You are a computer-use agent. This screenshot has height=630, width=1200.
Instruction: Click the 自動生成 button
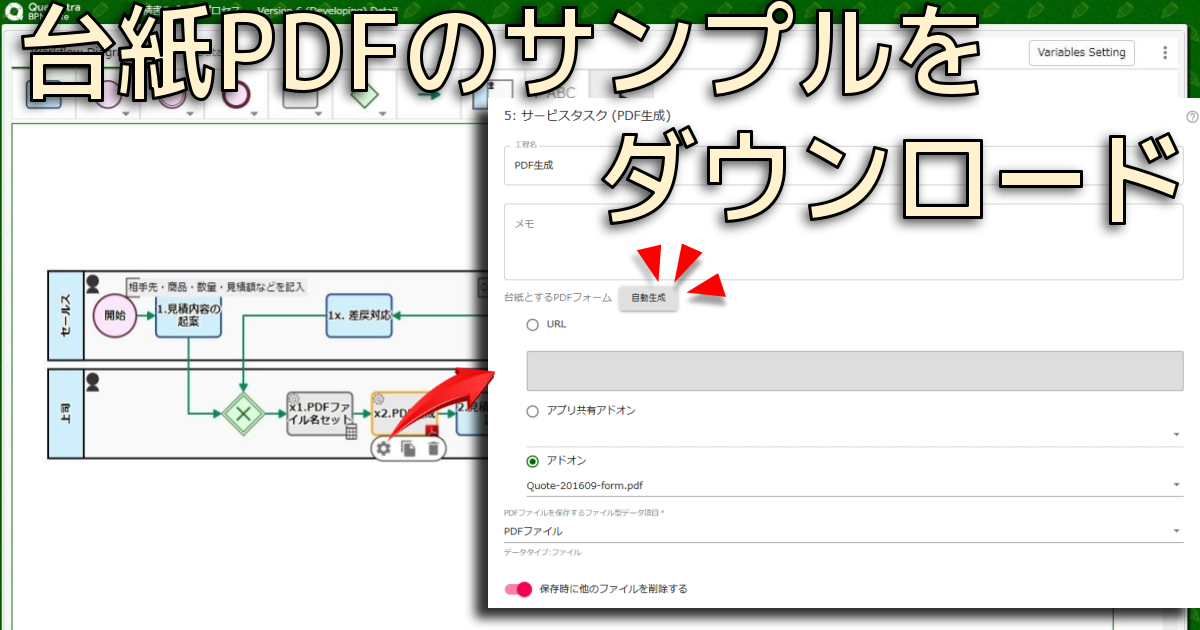(648, 298)
